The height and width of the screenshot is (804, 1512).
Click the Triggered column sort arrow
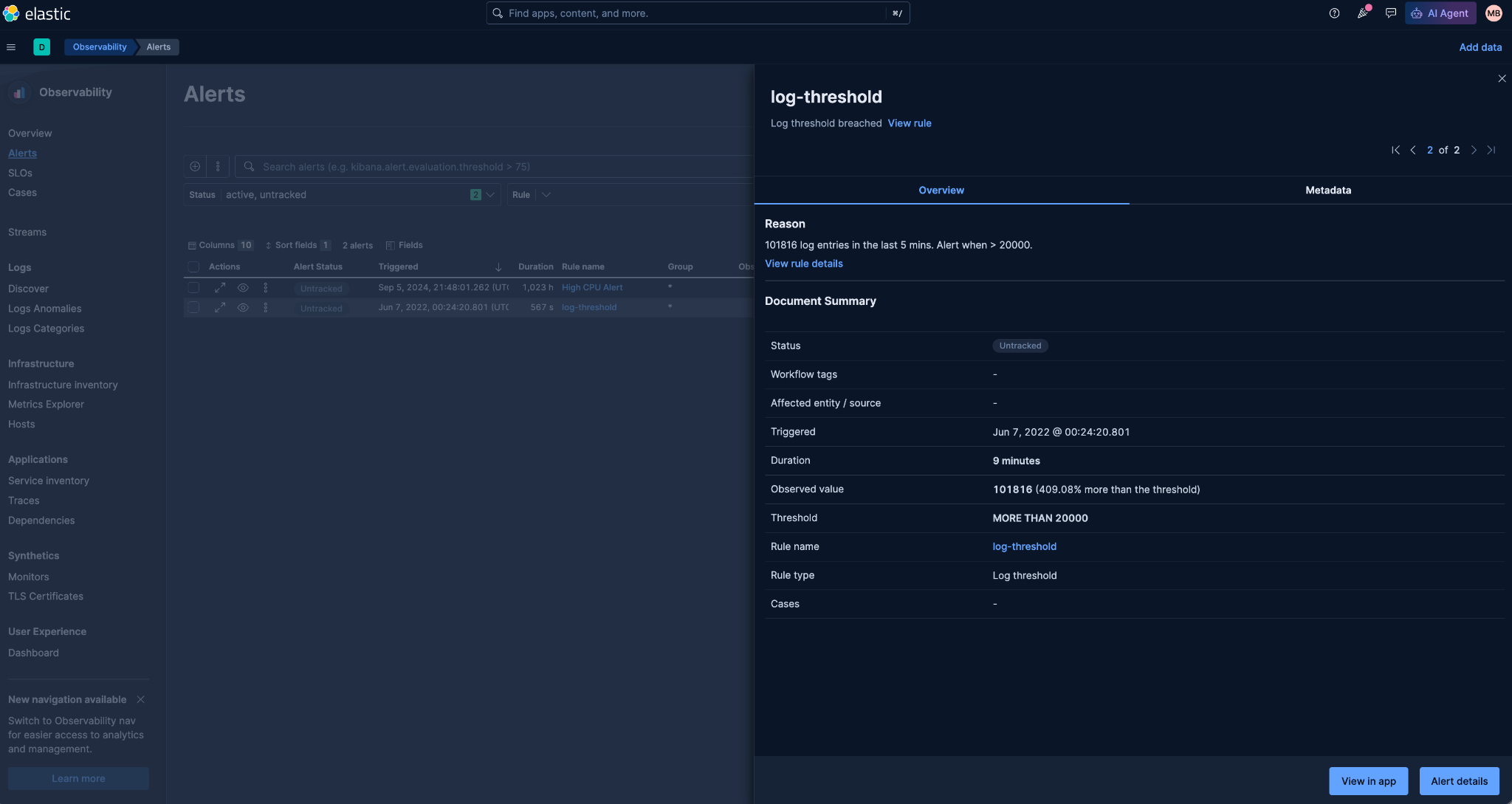coord(498,267)
